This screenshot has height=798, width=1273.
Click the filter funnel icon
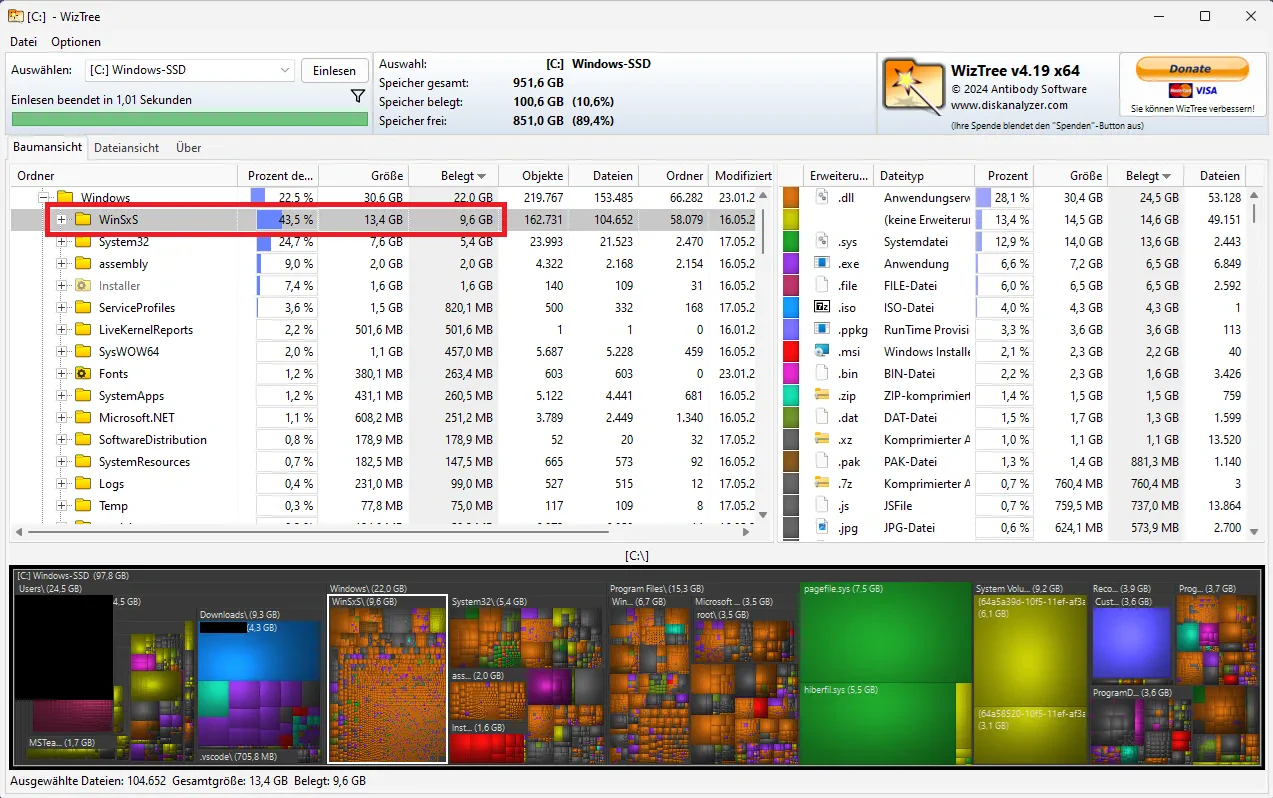point(358,97)
